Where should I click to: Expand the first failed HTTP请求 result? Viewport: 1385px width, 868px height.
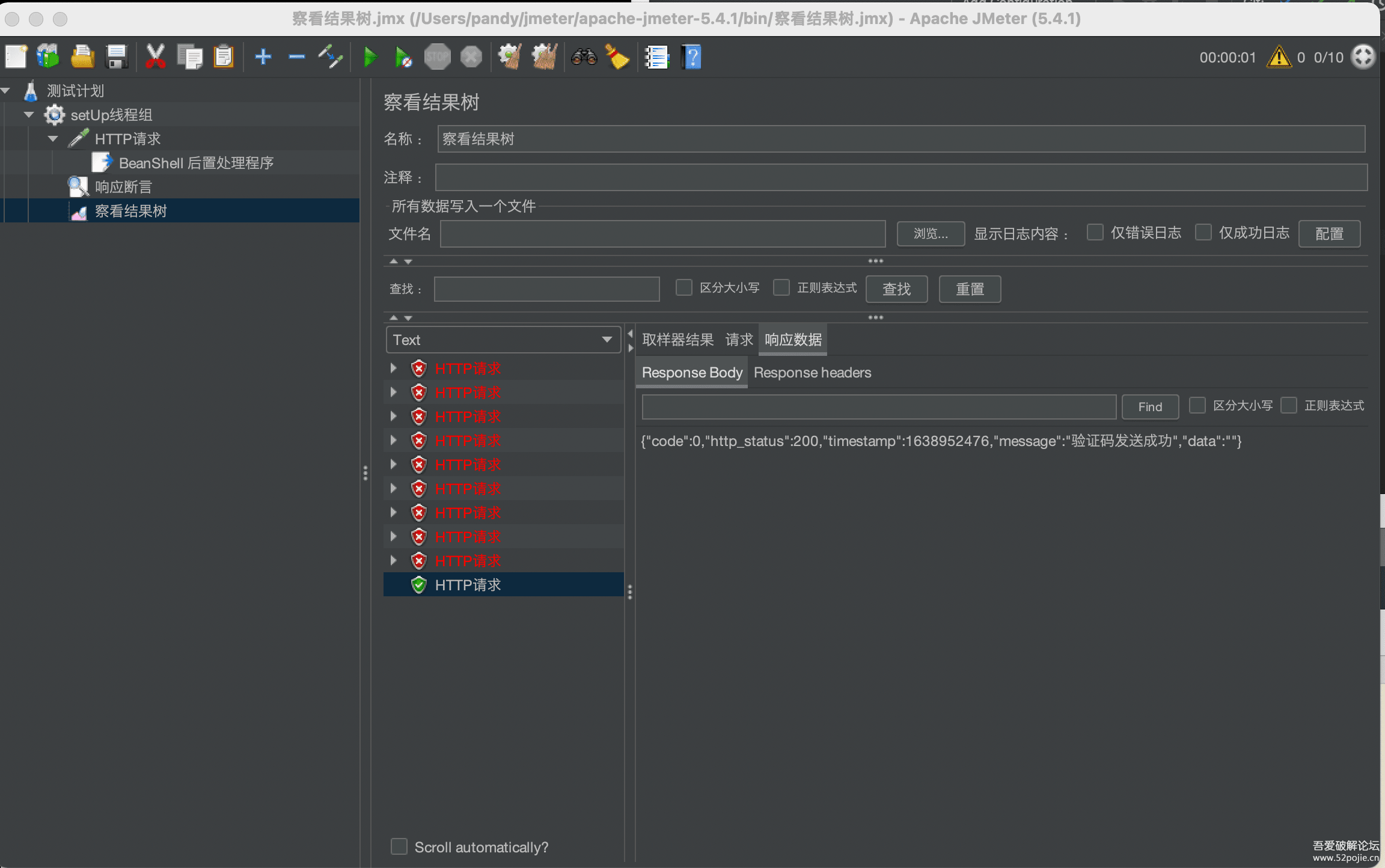393,368
